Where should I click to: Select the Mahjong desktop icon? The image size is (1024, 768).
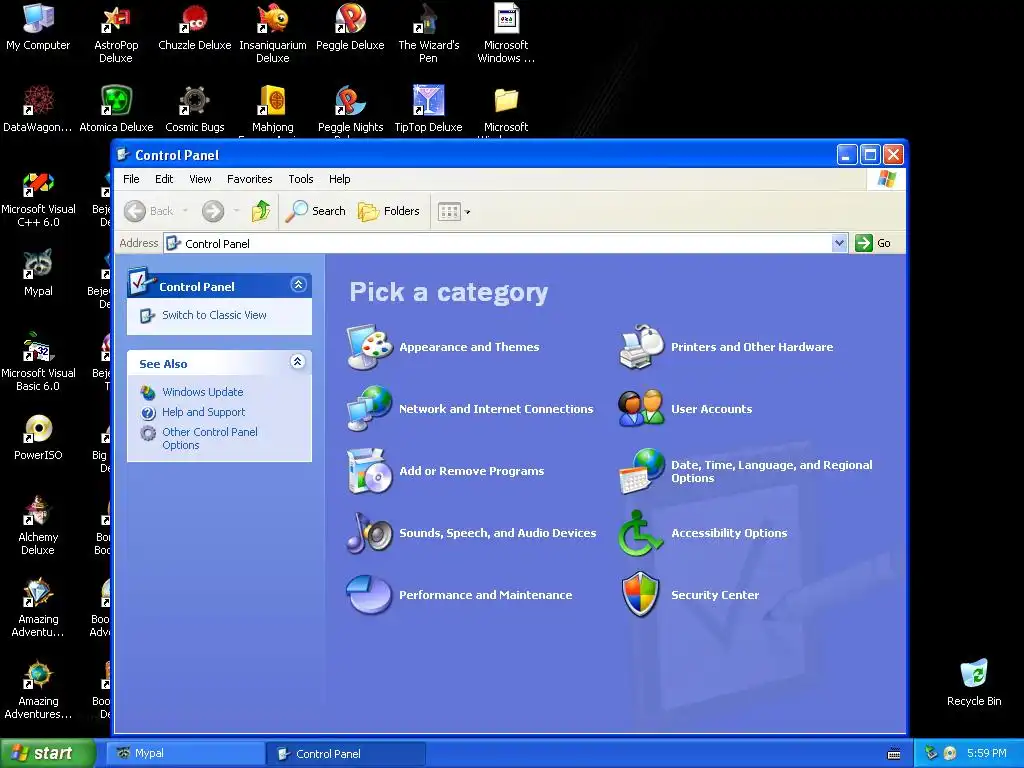pyautogui.click(x=273, y=109)
